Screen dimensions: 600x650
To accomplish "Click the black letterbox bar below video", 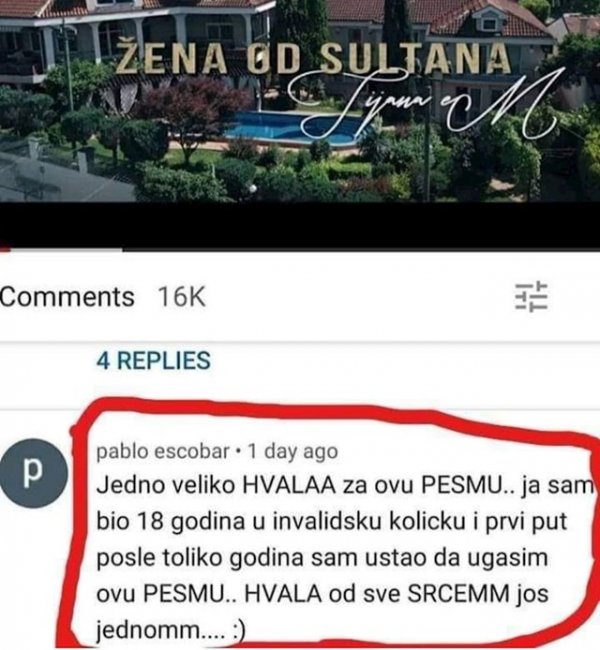I will click(x=300, y=224).
